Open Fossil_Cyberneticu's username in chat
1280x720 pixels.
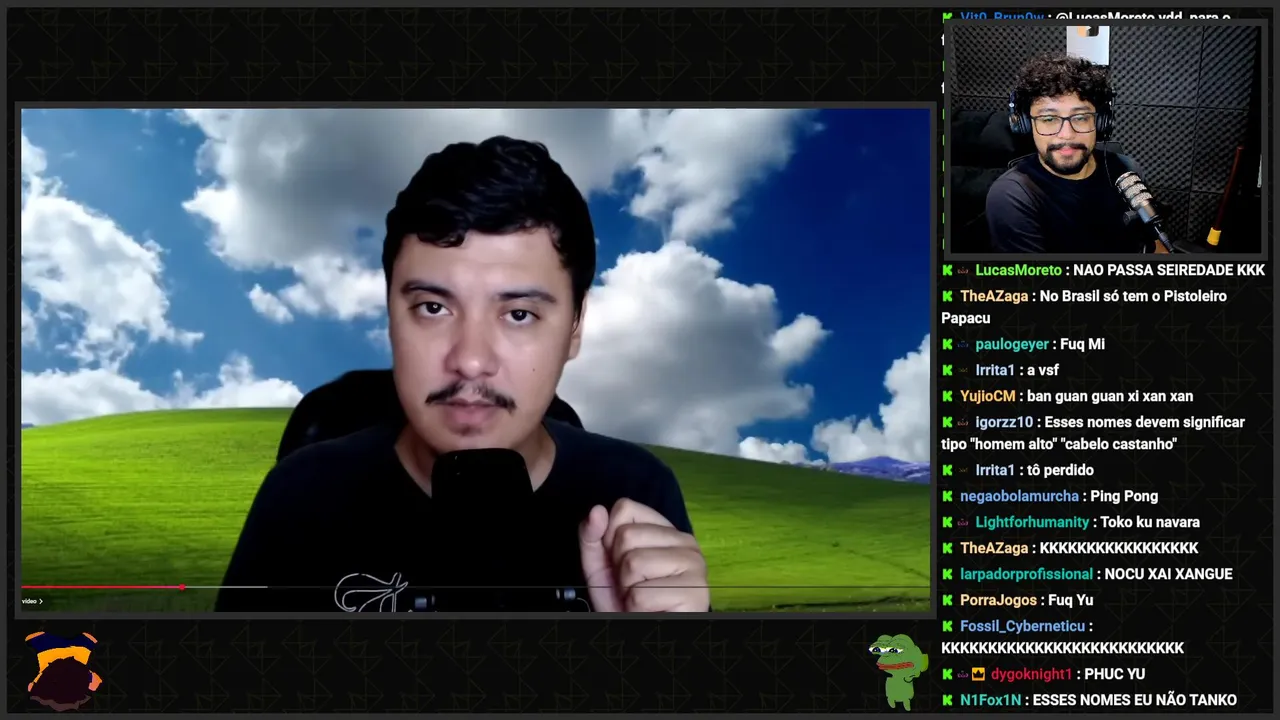pyautogui.click(x=1022, y=626)
